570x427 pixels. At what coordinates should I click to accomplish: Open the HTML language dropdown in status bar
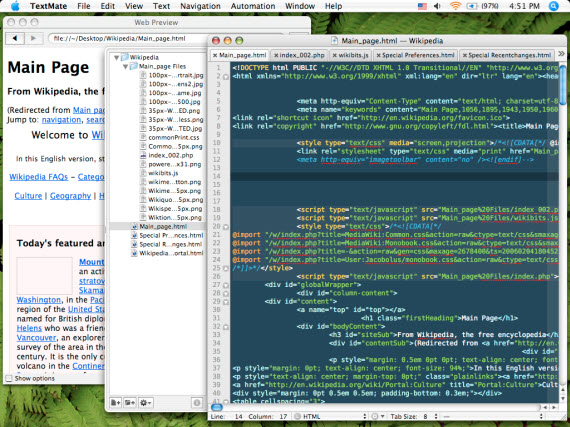coord(330,416)
